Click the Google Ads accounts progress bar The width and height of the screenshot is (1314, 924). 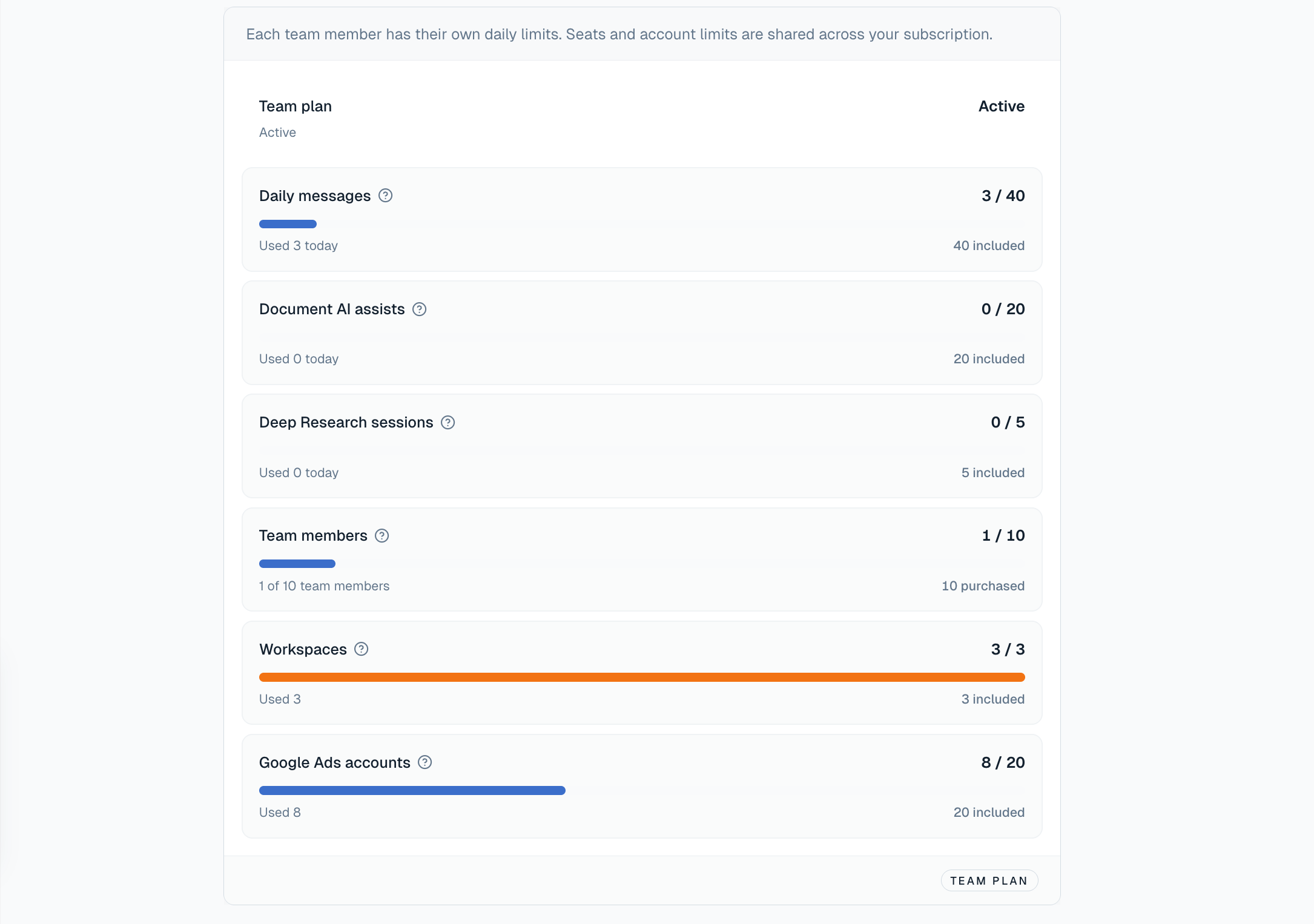412,790
